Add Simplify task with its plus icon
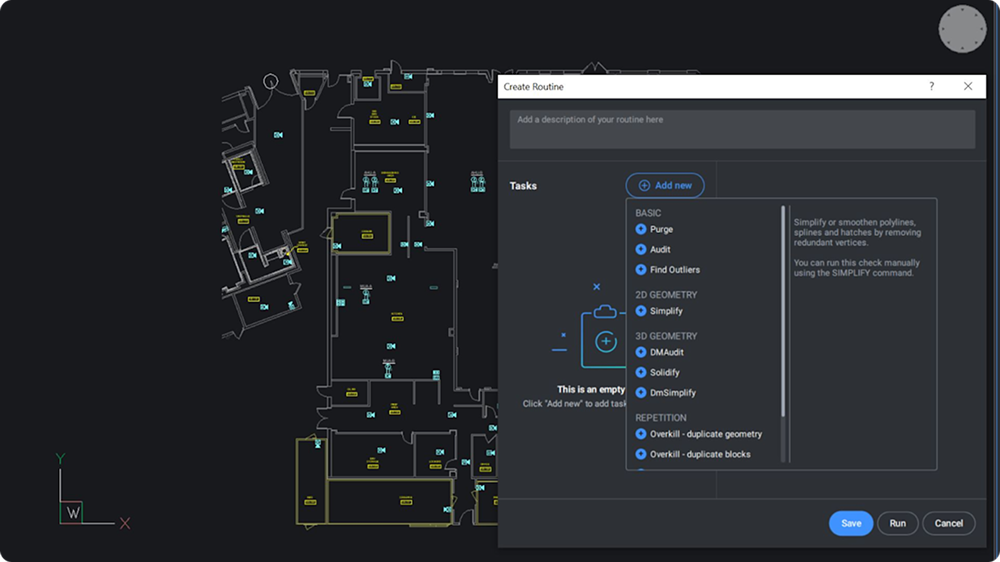1000x562 pixels. pos(641,311)
